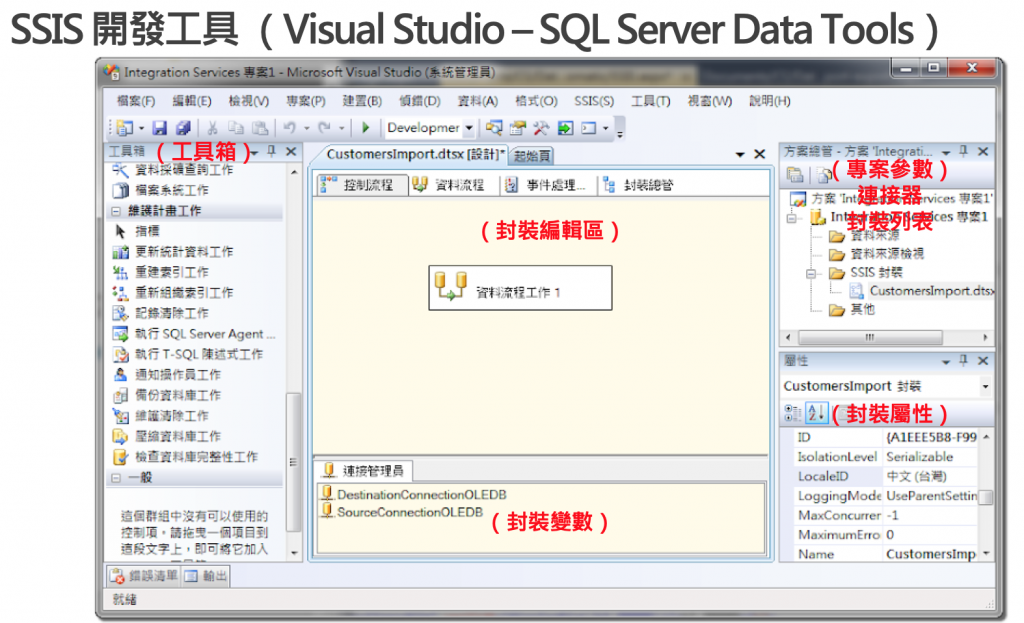Click the Copy icon in toolbar
Image resolution: width=1024 pixels, height=623 pixels.
click(x=236, y=128)
